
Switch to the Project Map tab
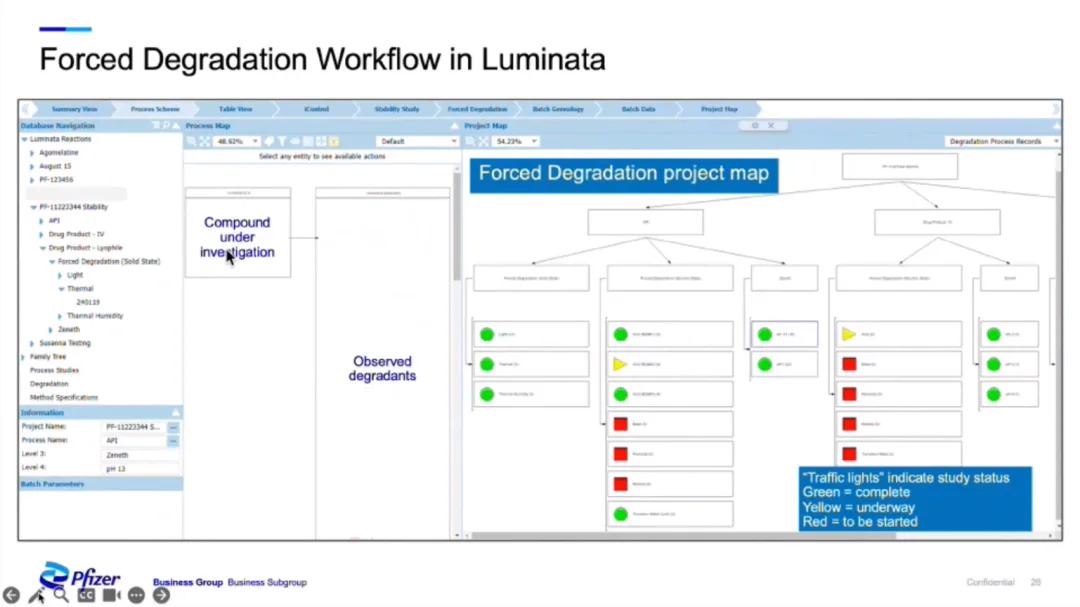[719, 109]
